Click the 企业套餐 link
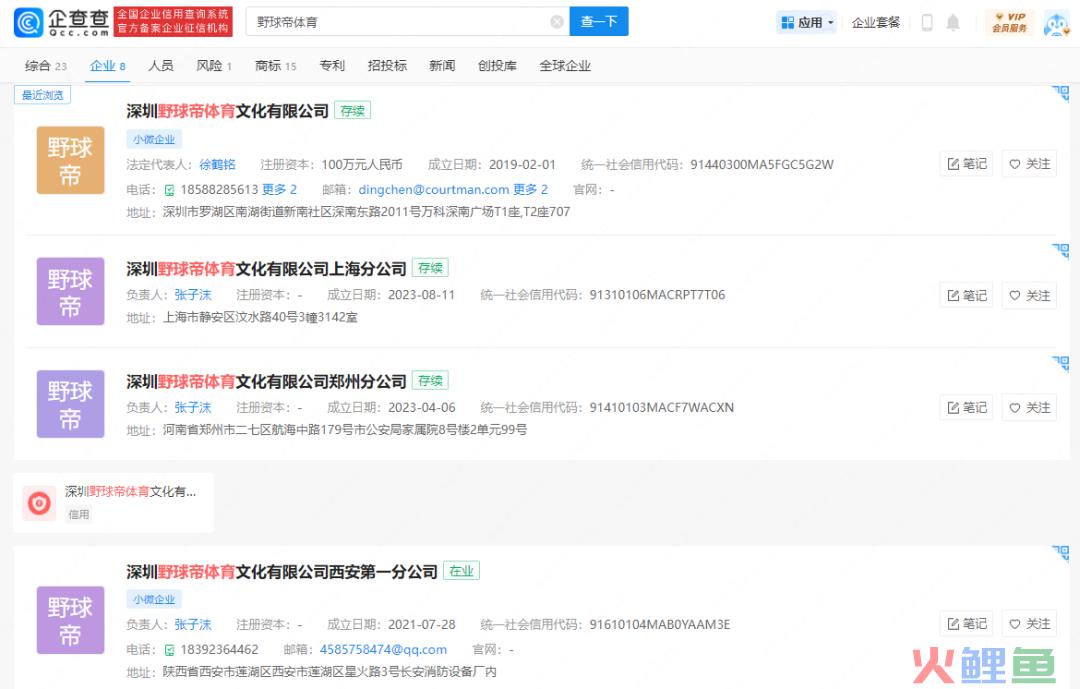The width and height of the screenshot is (1080, 689). 875,23
